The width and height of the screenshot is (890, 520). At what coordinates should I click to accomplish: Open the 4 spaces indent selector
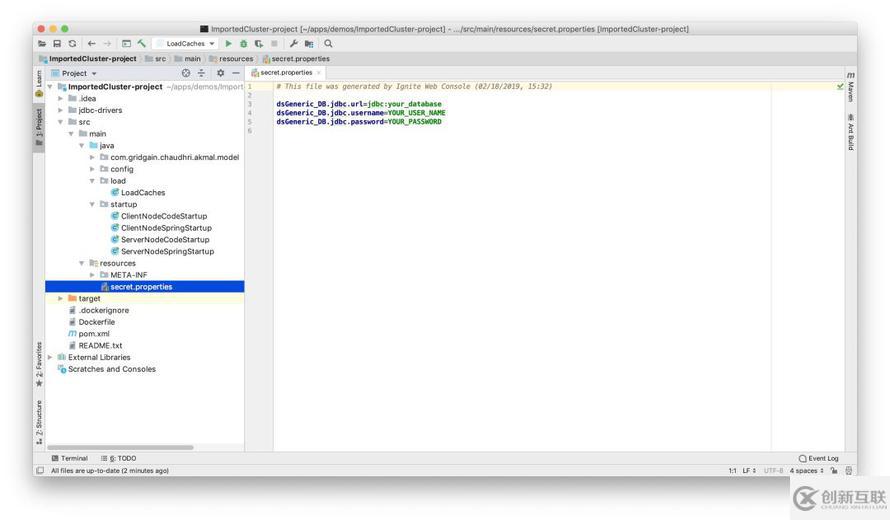pos(806,471)
